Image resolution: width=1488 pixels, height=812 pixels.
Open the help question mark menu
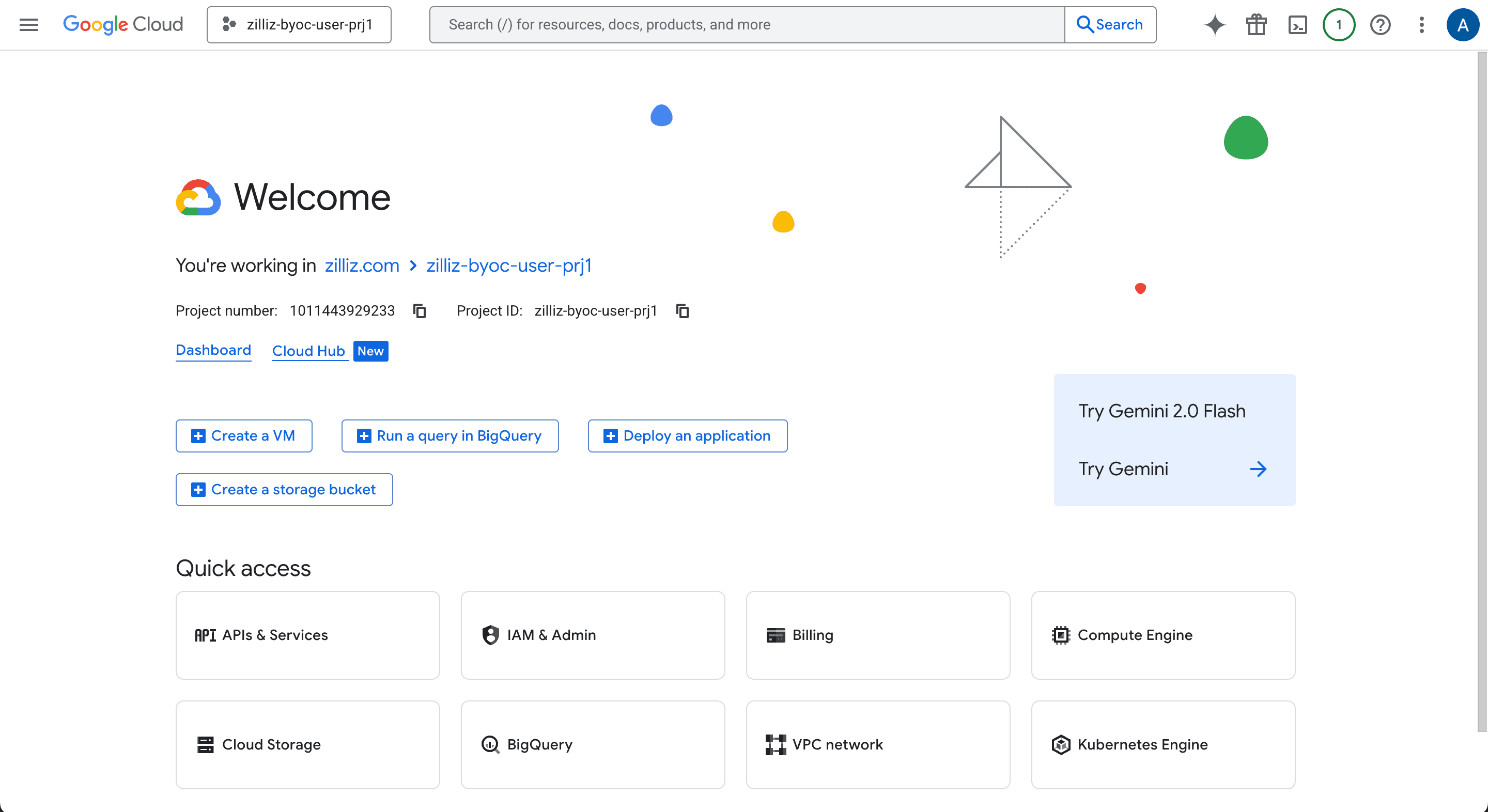pos(1381,25)
